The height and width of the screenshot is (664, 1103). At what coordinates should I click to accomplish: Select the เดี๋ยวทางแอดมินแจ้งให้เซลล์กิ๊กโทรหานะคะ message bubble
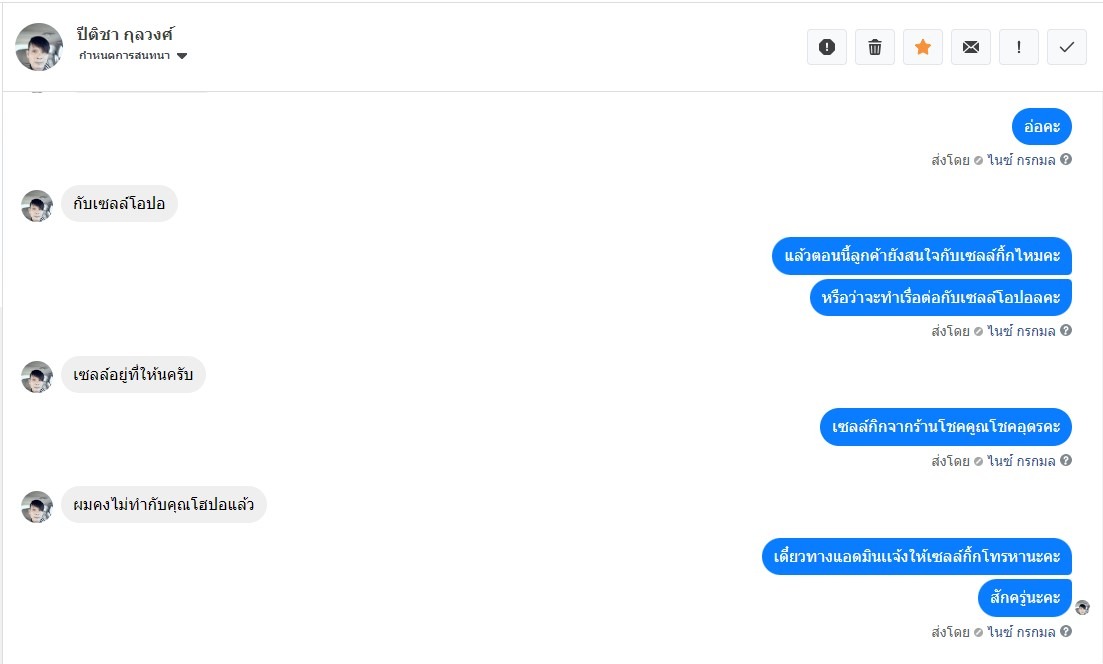[917, 556]
